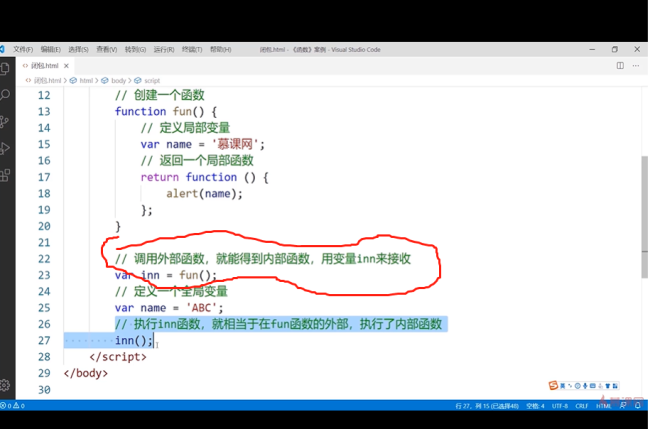Click the microphone icon on Sogou toolbar
Image resolution: width=650 pixels, height=429 pixels.
tap(585, 386)
